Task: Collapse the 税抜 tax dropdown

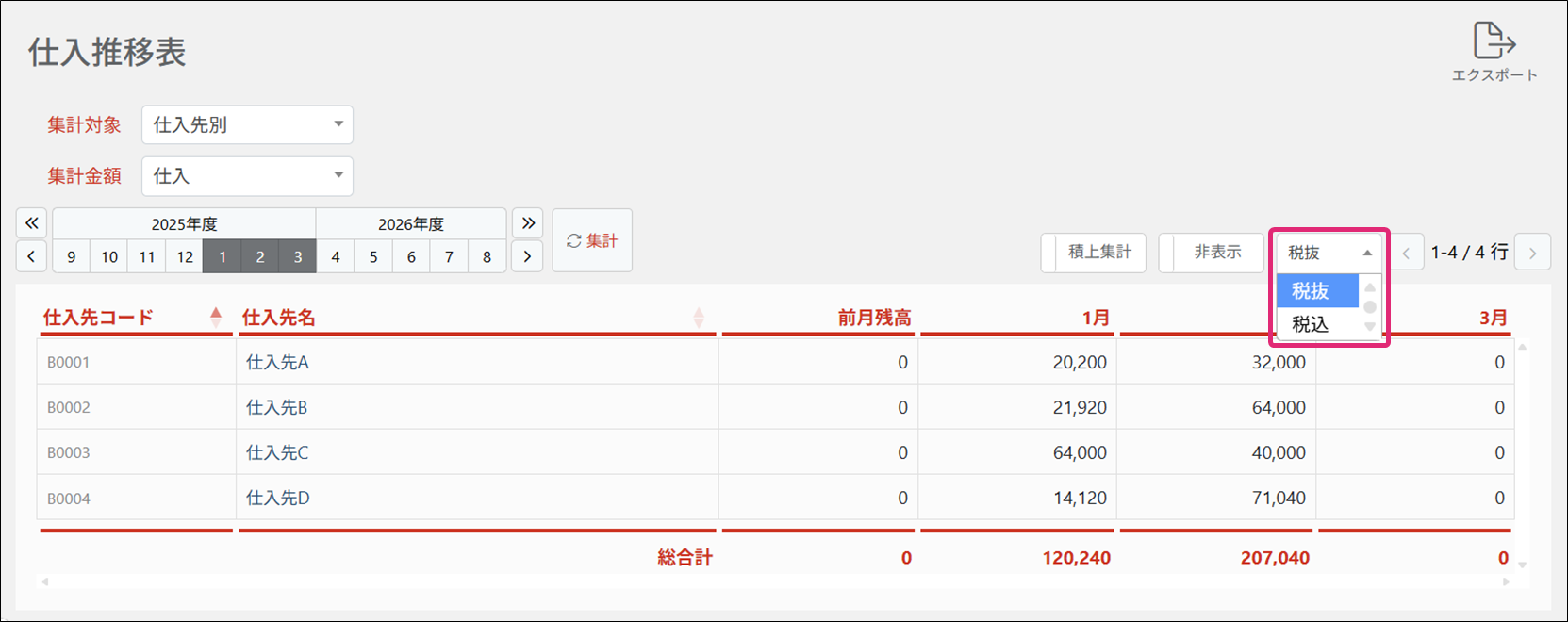Action: tap(1329, 253)
